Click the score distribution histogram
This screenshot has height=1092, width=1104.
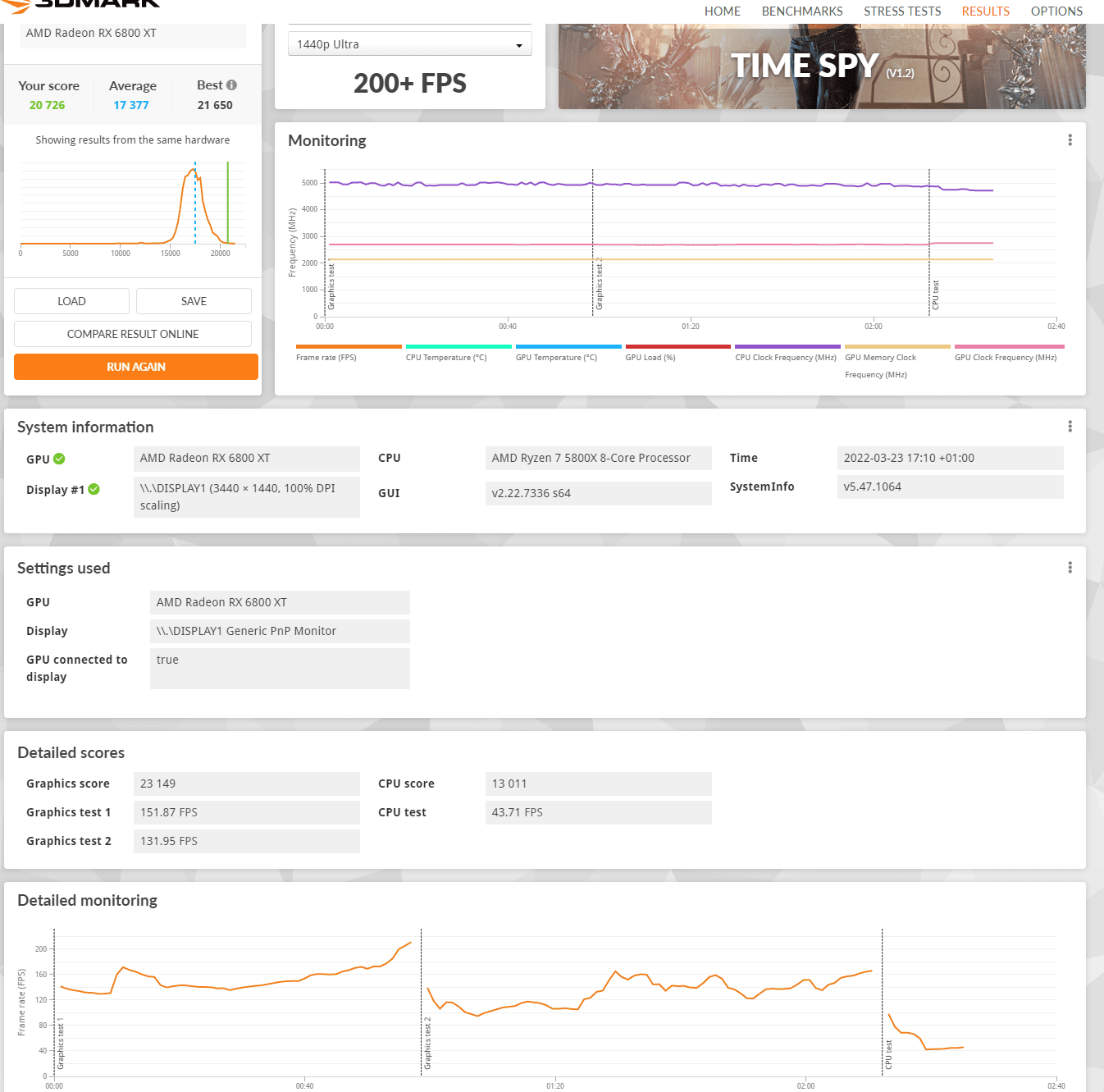click(x=133, y=209)
